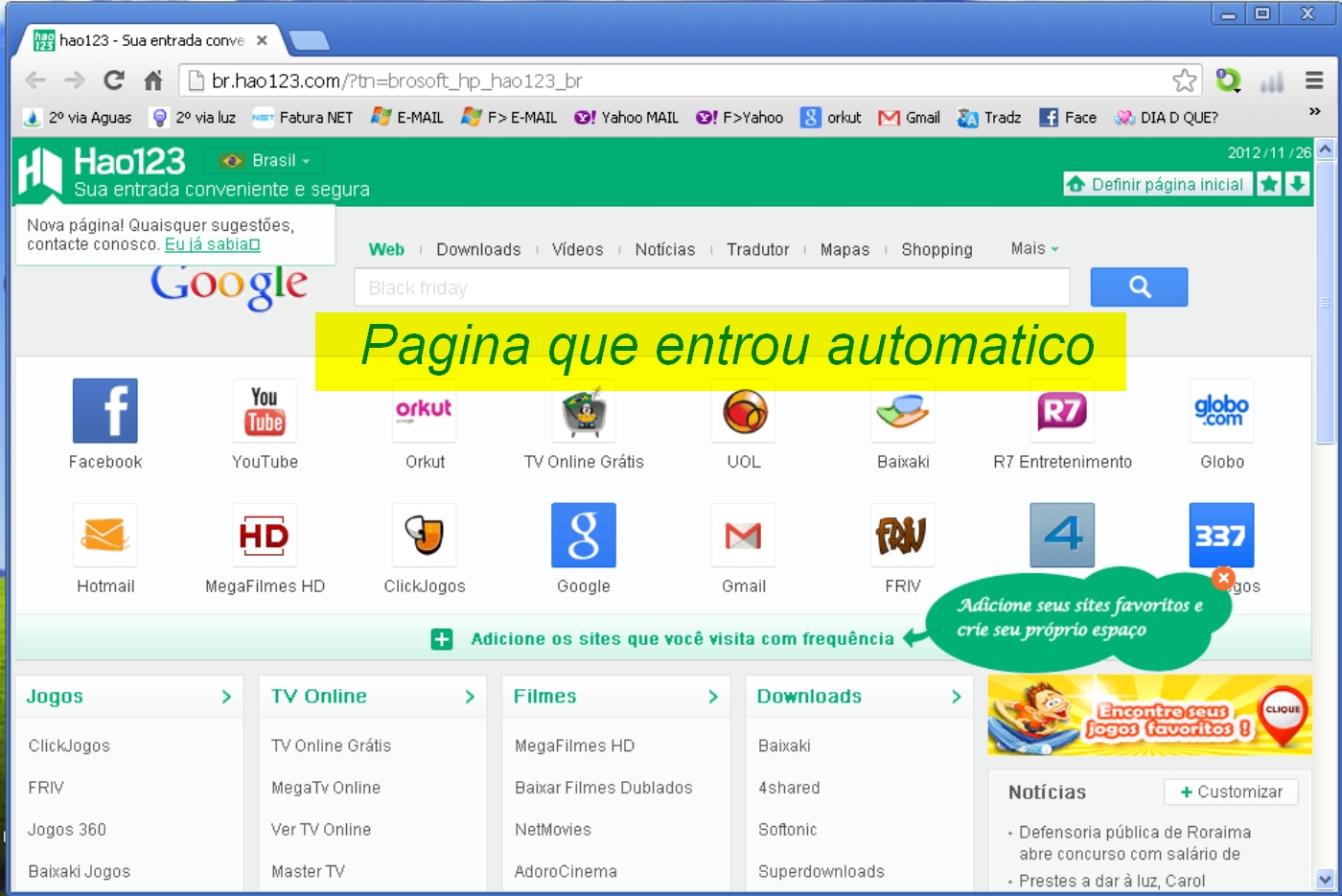
Task: Select the Notícias search tab
Action: pyautogui.click(x=665, y=249)
